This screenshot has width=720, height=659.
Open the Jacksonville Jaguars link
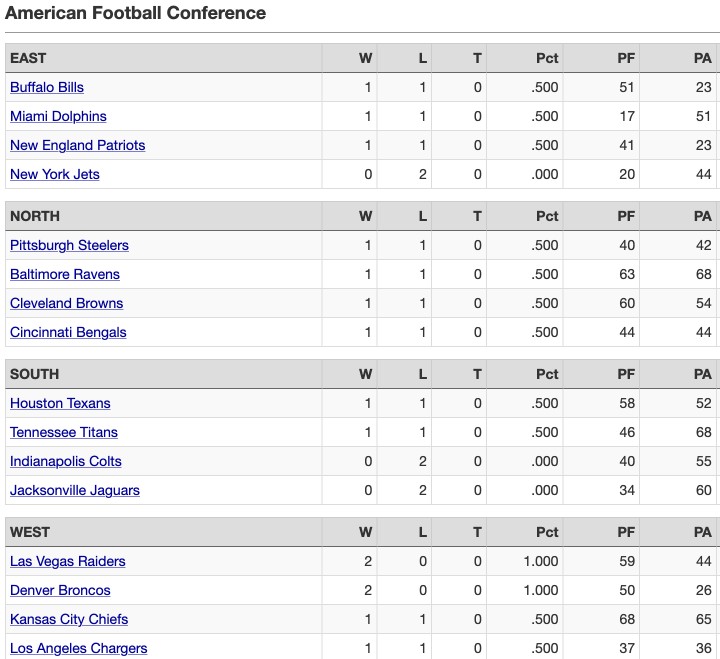[x=75, y=490]
